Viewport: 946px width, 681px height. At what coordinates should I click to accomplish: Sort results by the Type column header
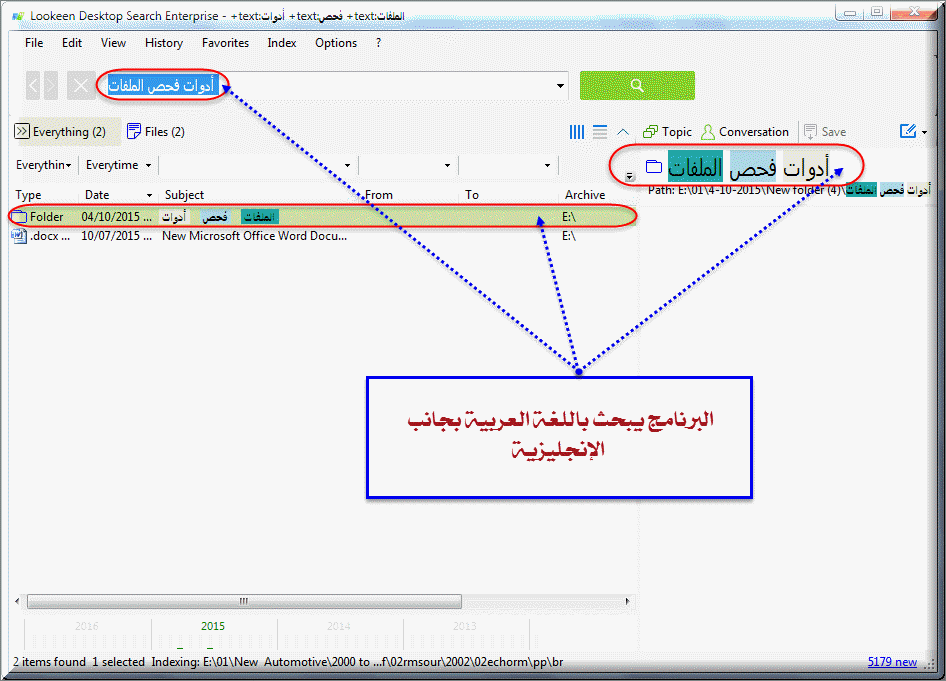click(x=28, y=195)
